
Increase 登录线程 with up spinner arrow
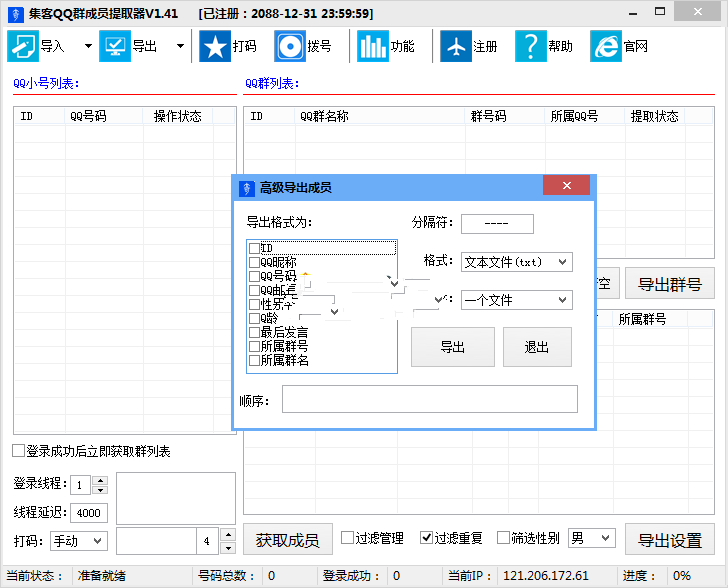click(100, 480)
